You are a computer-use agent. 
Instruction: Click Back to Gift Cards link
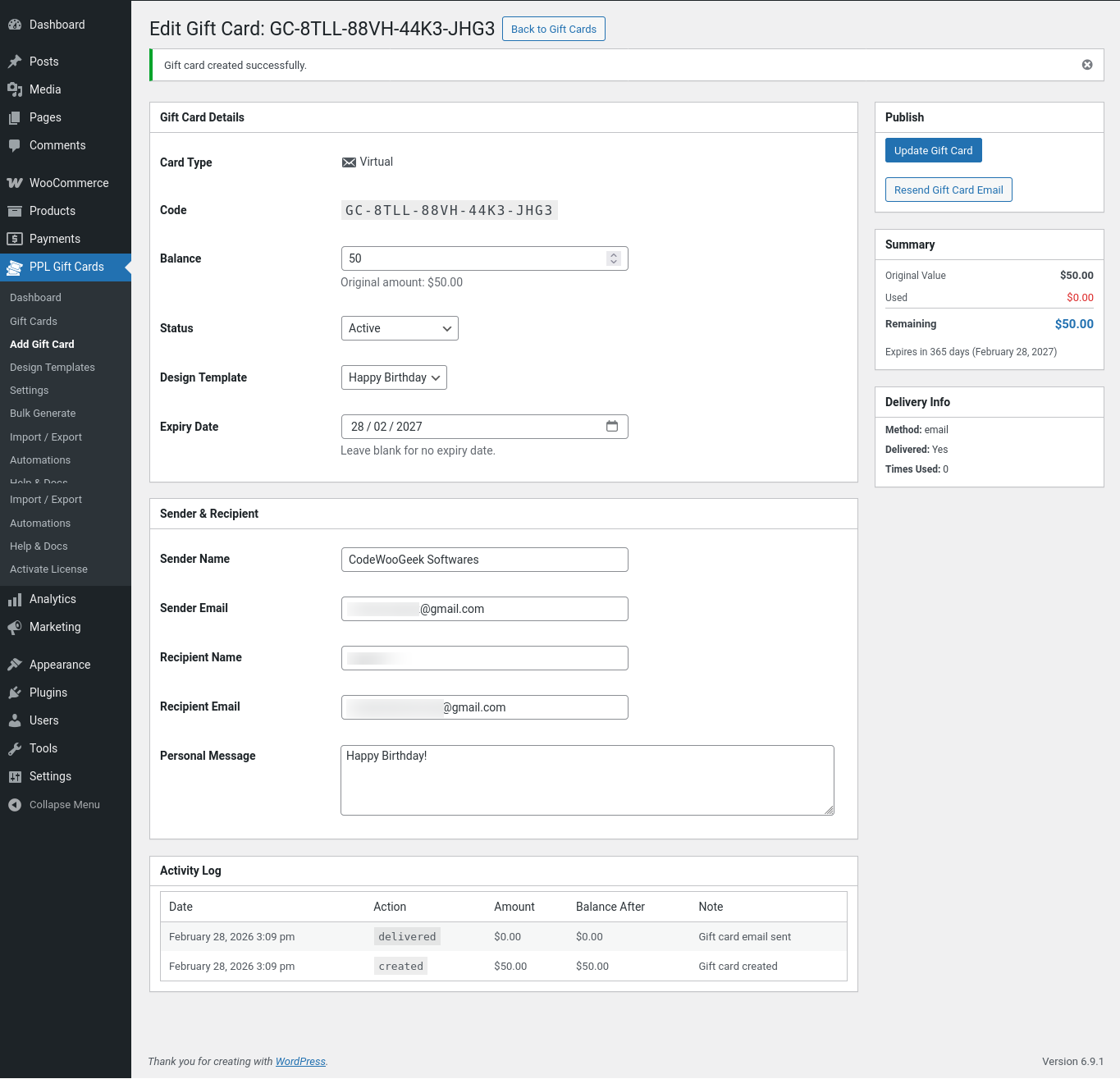[554, 29]
